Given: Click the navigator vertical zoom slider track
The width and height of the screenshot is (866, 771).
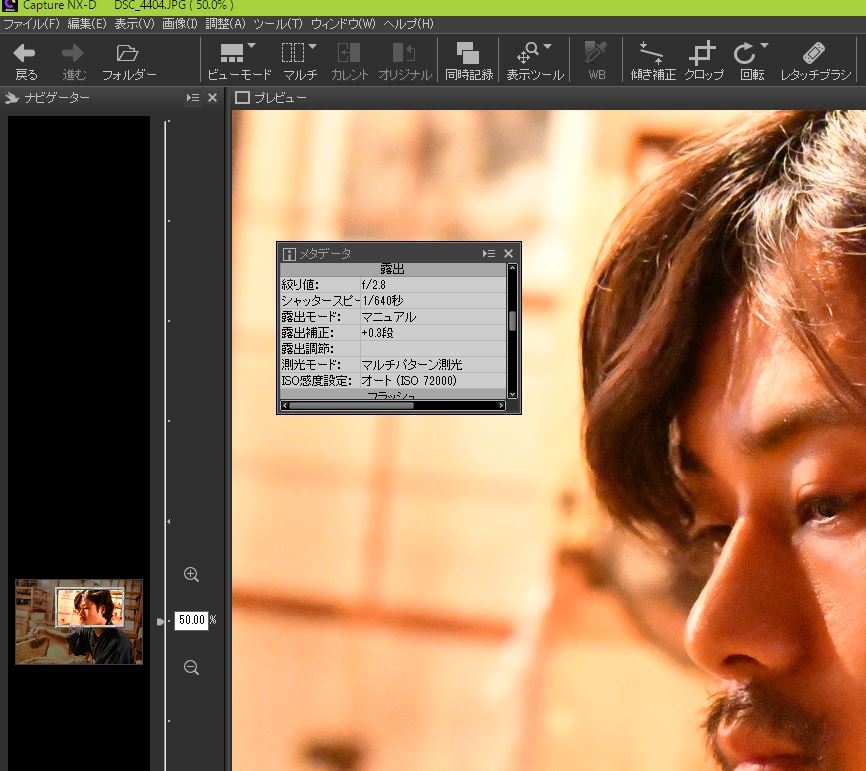Looking at the screenshot, I should 166,400.
